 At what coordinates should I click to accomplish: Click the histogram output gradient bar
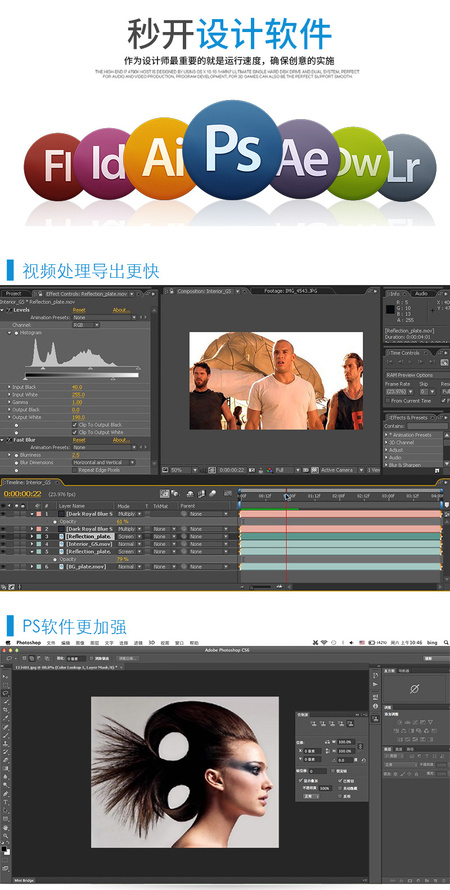click(82, 375)
